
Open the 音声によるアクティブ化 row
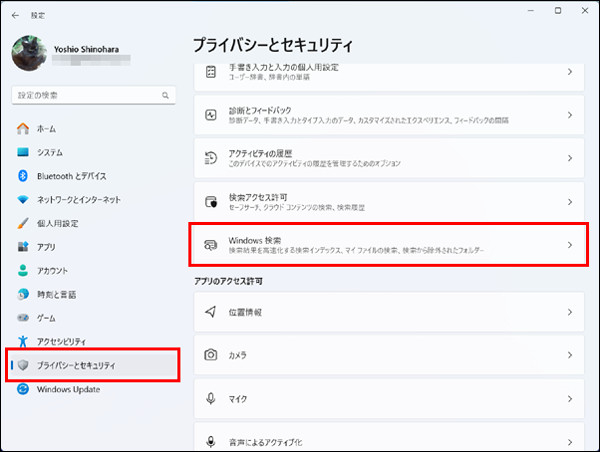pos(388,440)
